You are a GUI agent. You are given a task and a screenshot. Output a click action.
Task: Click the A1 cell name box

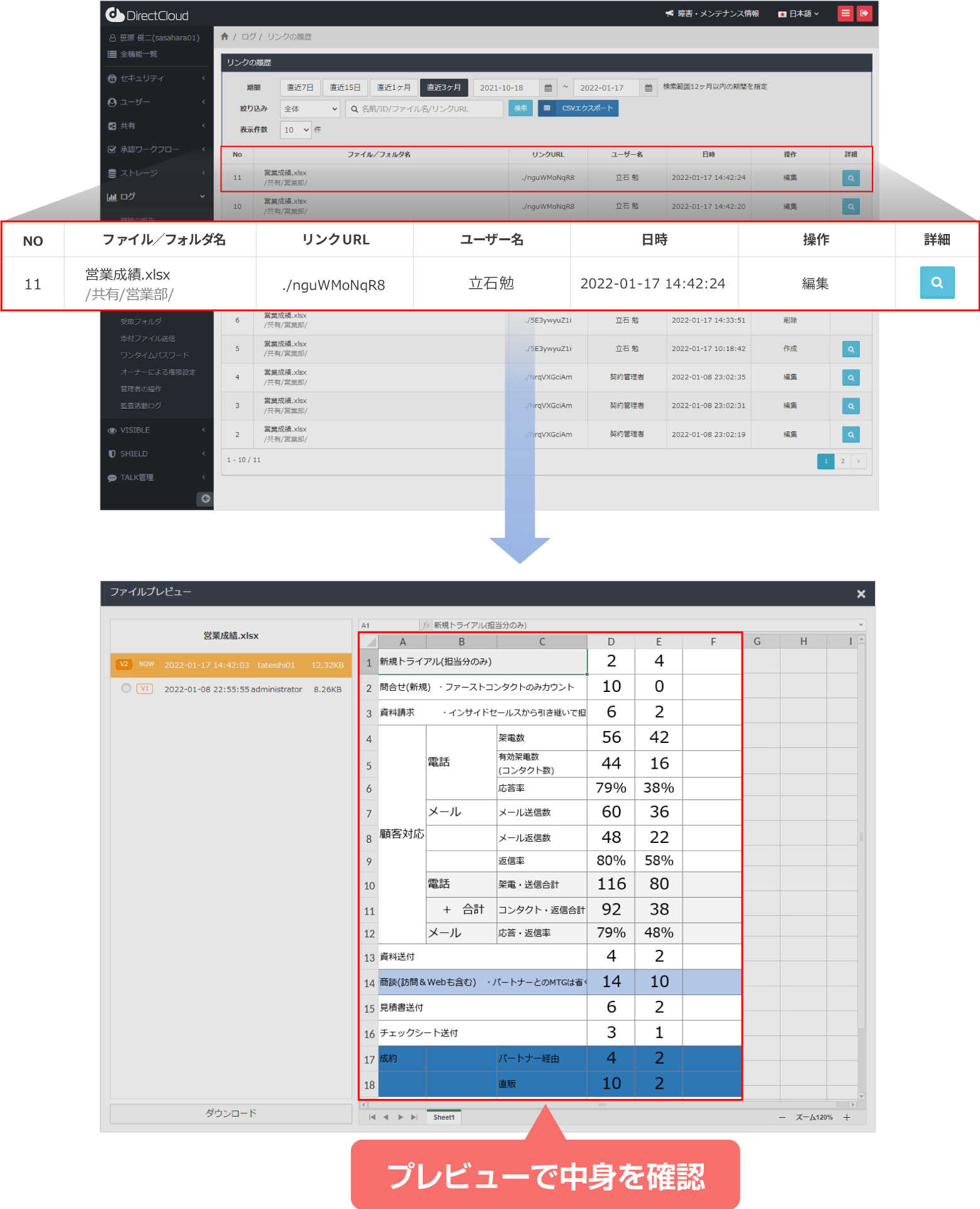pos(389,625)
